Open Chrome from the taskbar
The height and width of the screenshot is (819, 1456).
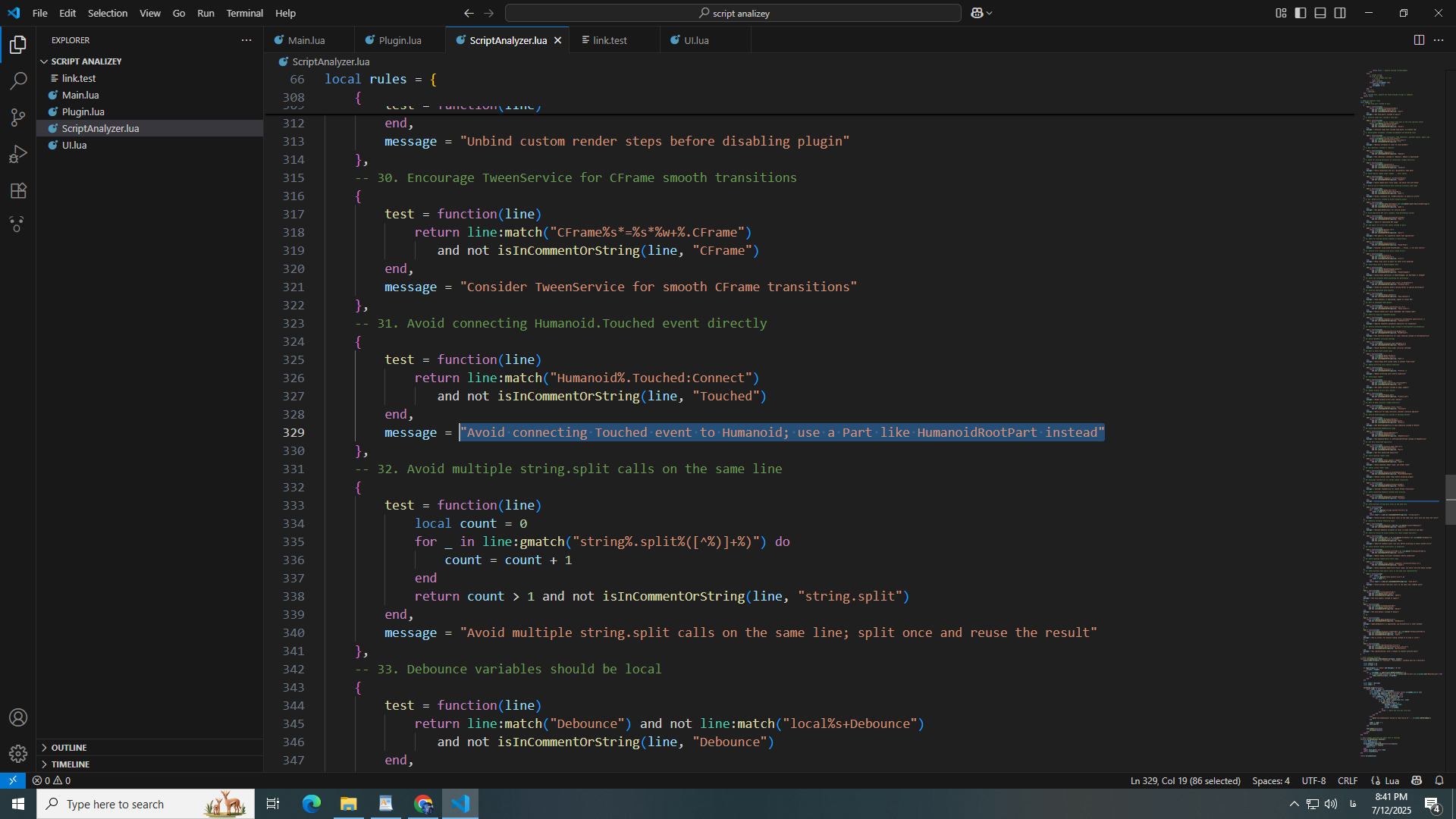click(x=422, y=804)
